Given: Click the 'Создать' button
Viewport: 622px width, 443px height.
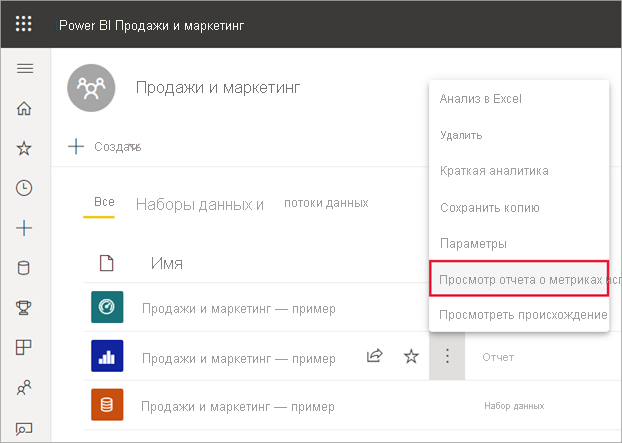Looking at the screenshot, I should pyautogui.click(x=105, y=146).
